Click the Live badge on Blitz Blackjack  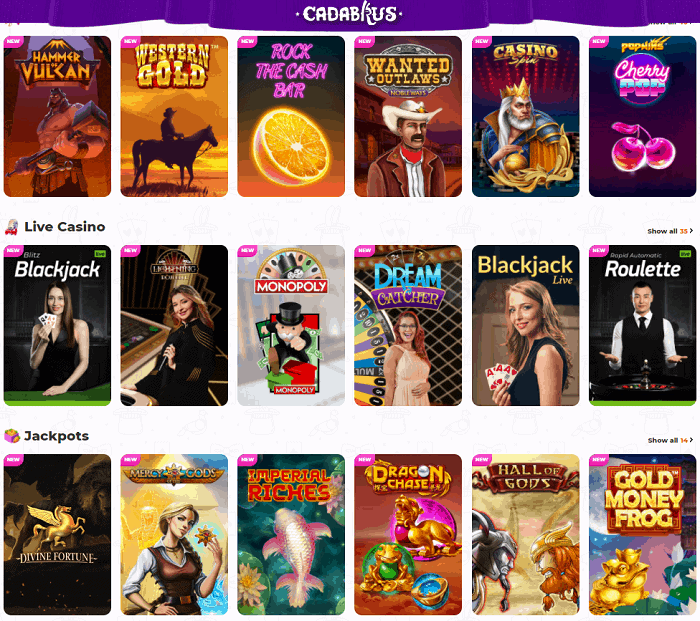(x=100, y=254)
